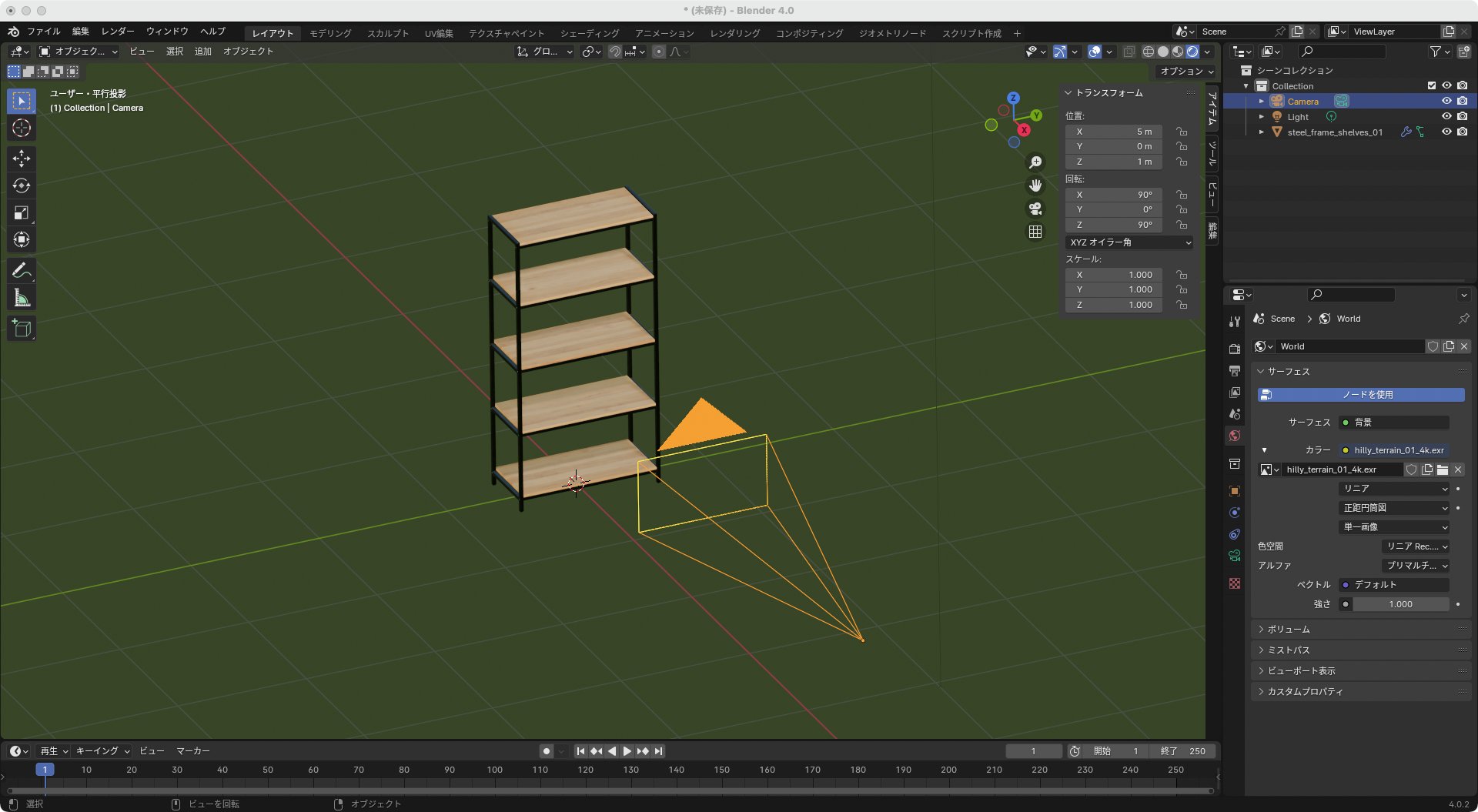Open the timeline キーイング button
The height and width of the screenshot is (812, 1478).
click(x=102, y=751)
